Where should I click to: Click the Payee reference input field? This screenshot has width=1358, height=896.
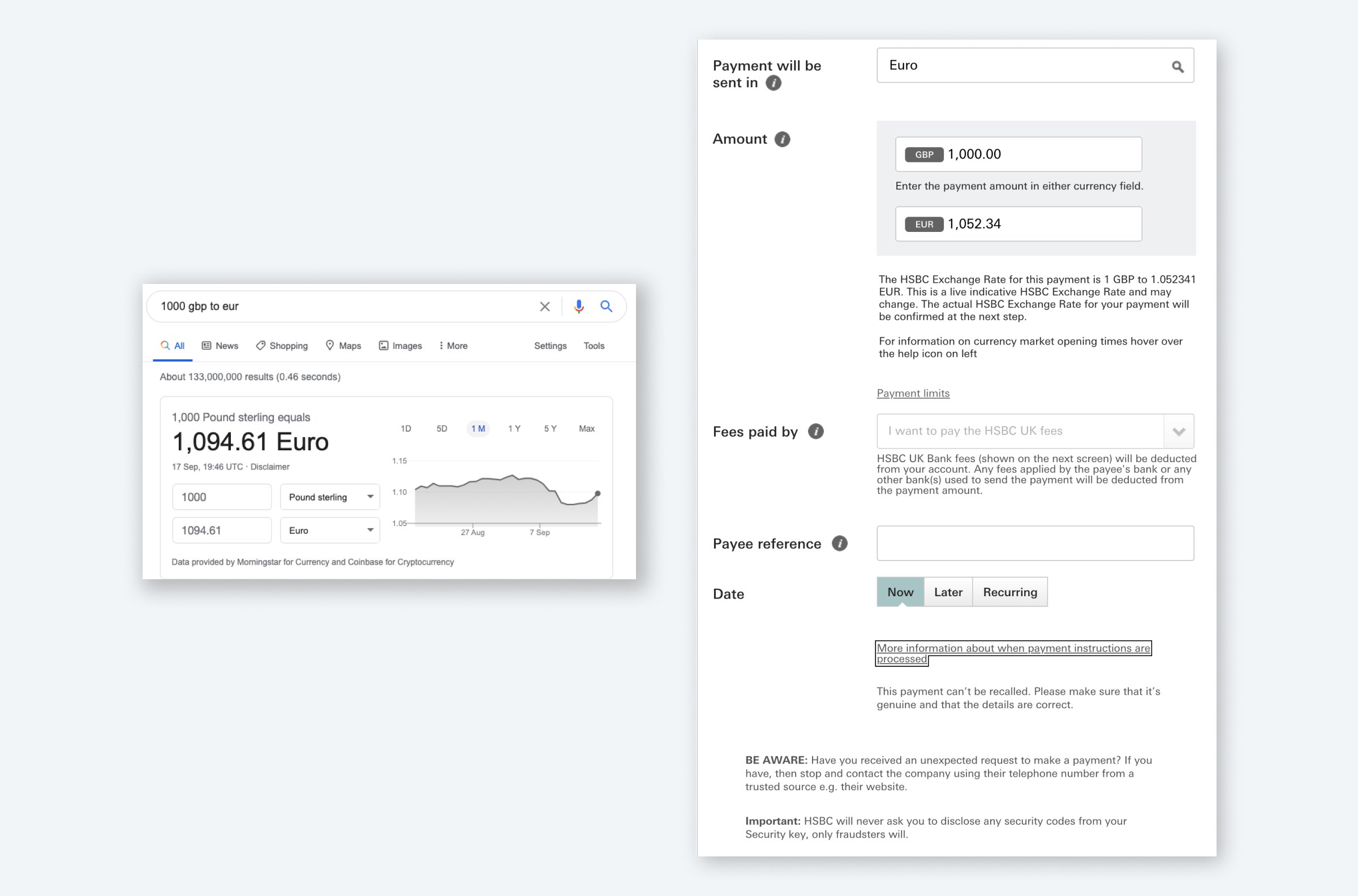pyautogui.click(x=1034, y=544)
